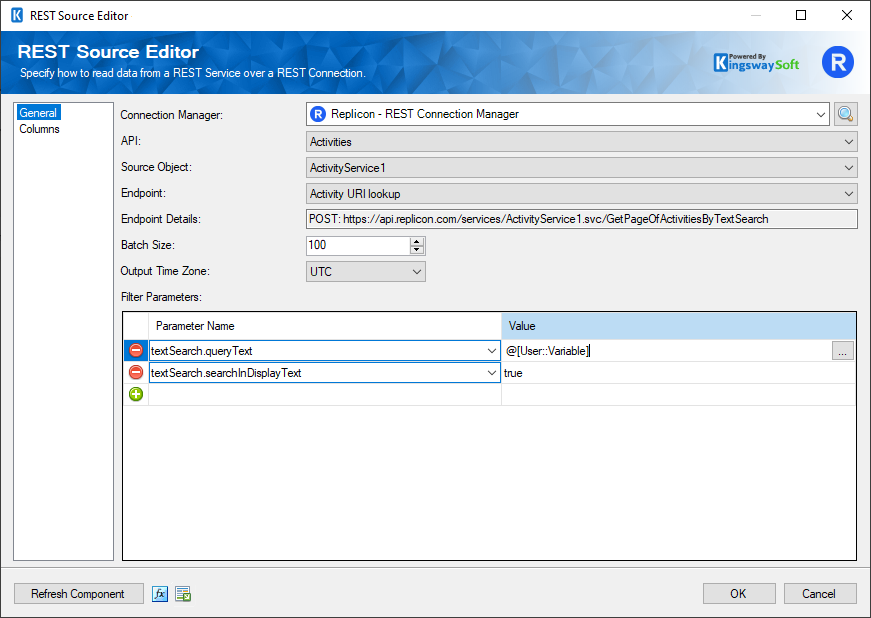
Task: Click the Parameter Name column header
Action: [325, 326]
